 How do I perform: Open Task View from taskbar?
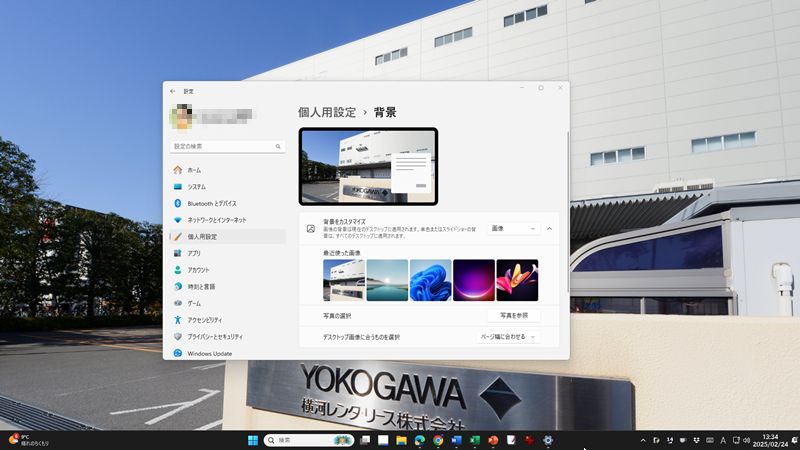click(x=365, y=440)
